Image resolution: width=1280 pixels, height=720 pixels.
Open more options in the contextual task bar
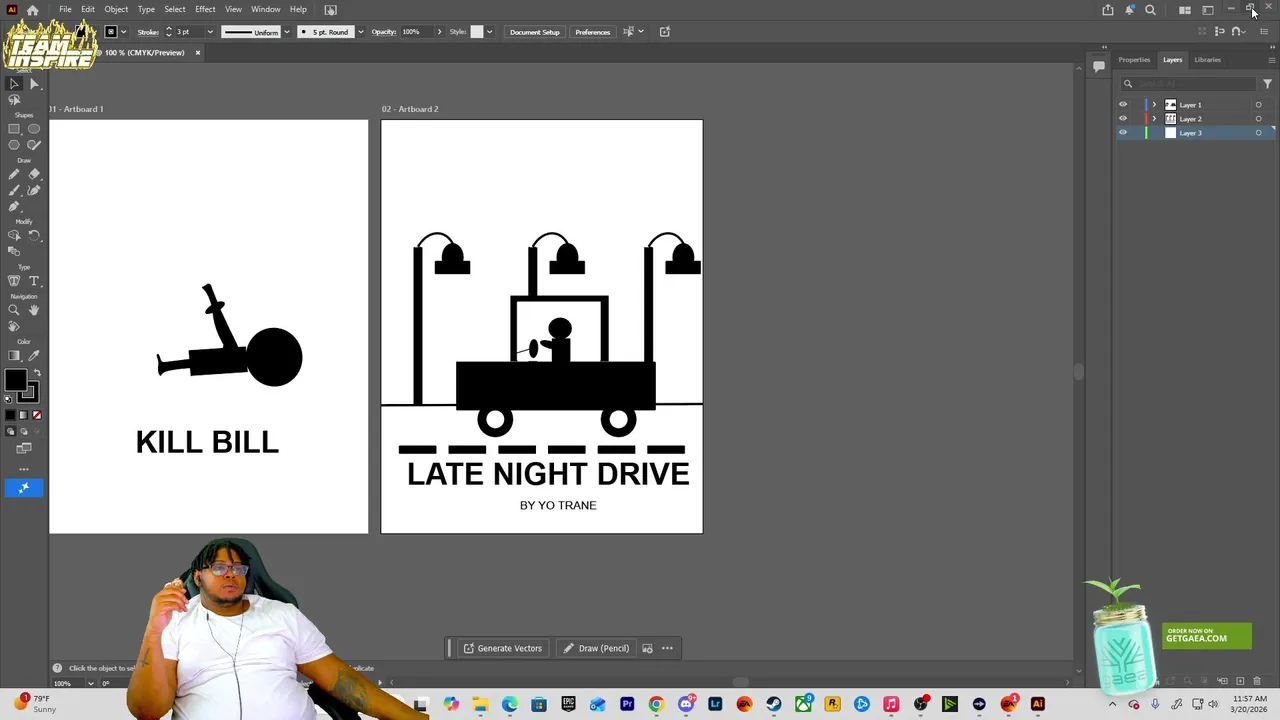tap(667, 648)
